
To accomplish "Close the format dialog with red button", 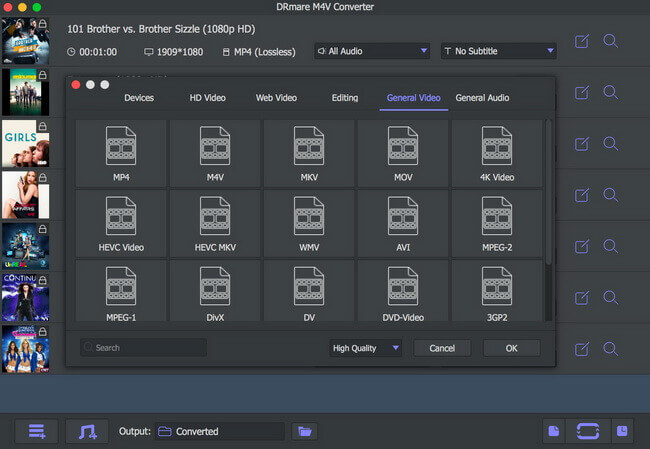I will pos(76,85).
